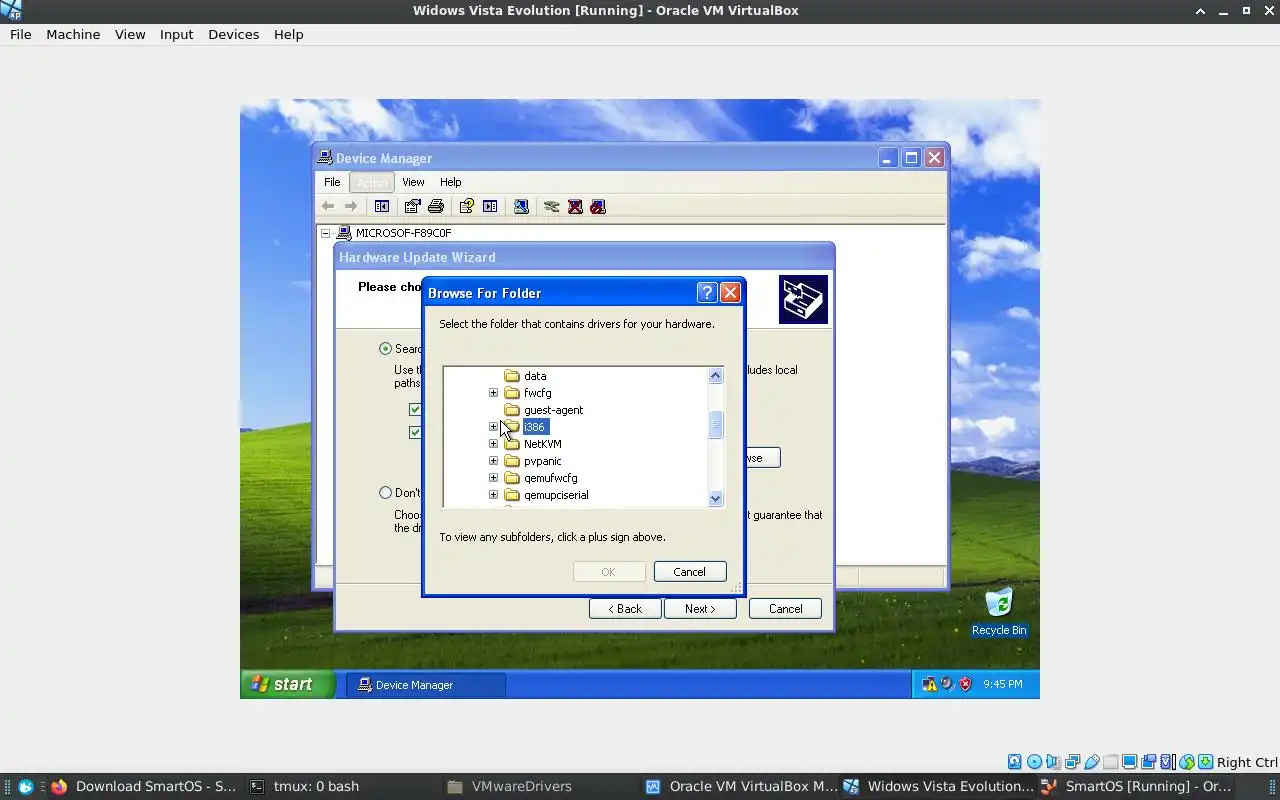Click Cancel in Hardware Update Wizard

(785, 608)
